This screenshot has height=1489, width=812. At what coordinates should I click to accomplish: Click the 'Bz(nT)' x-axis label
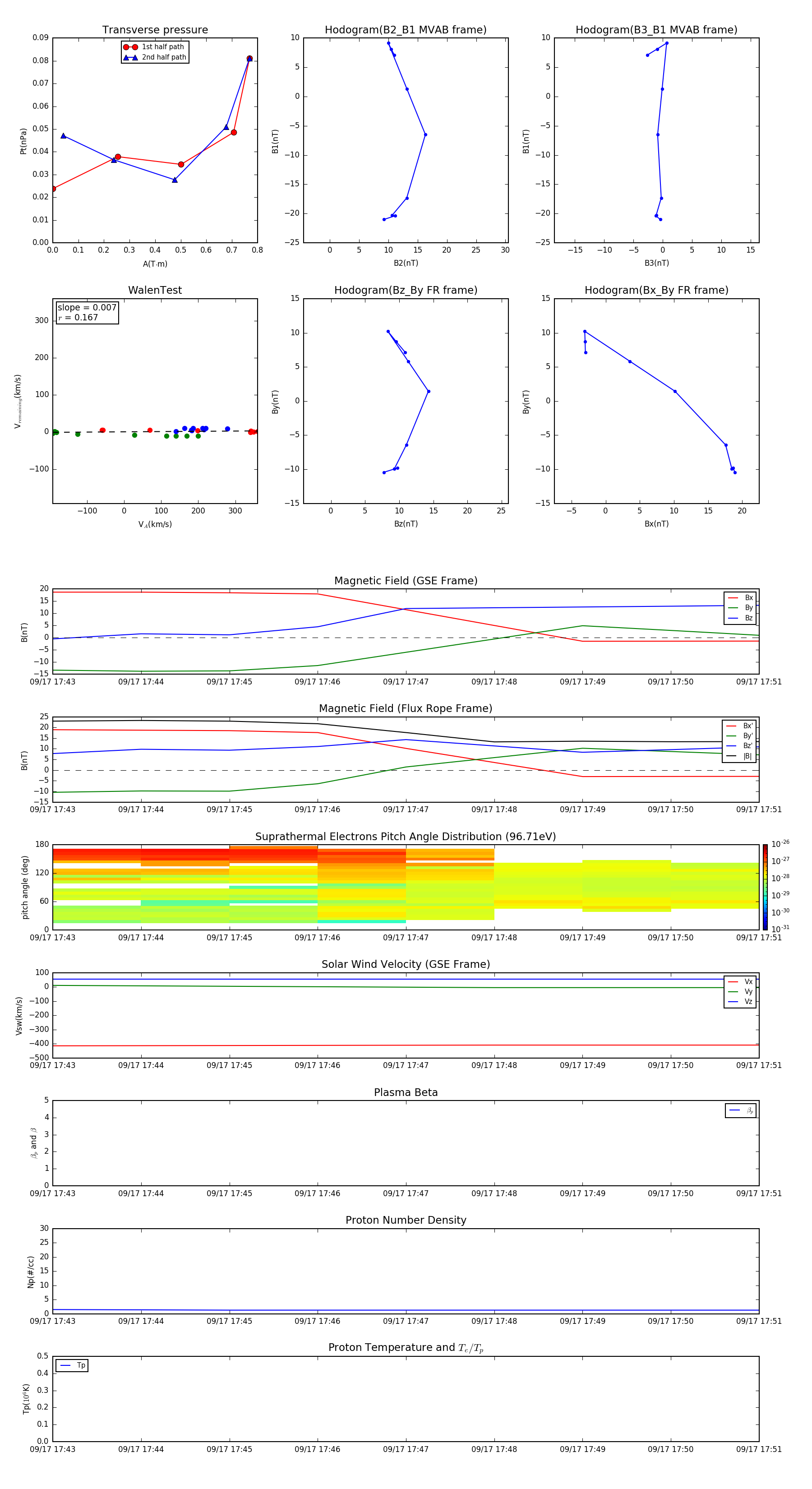[x=406, y=524]
